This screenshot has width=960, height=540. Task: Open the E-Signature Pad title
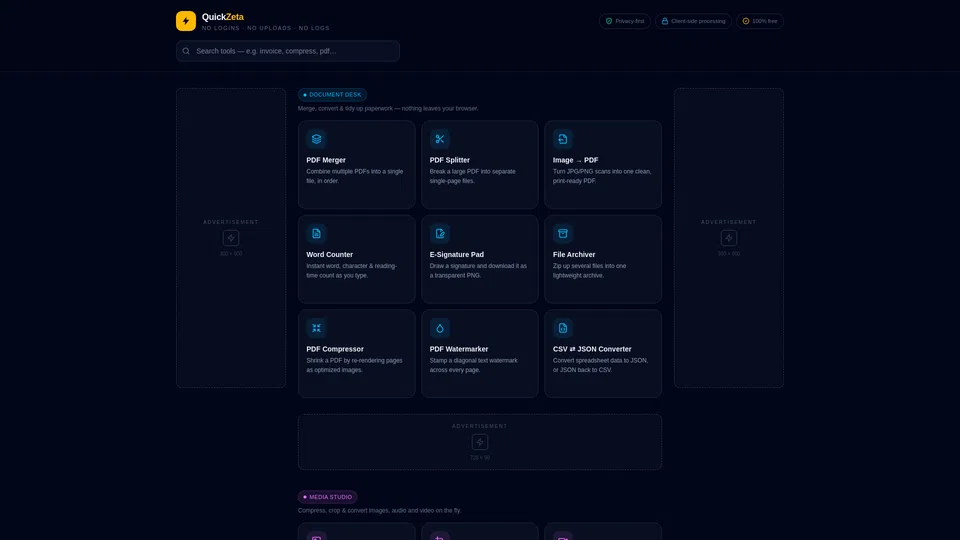point(456,254)
